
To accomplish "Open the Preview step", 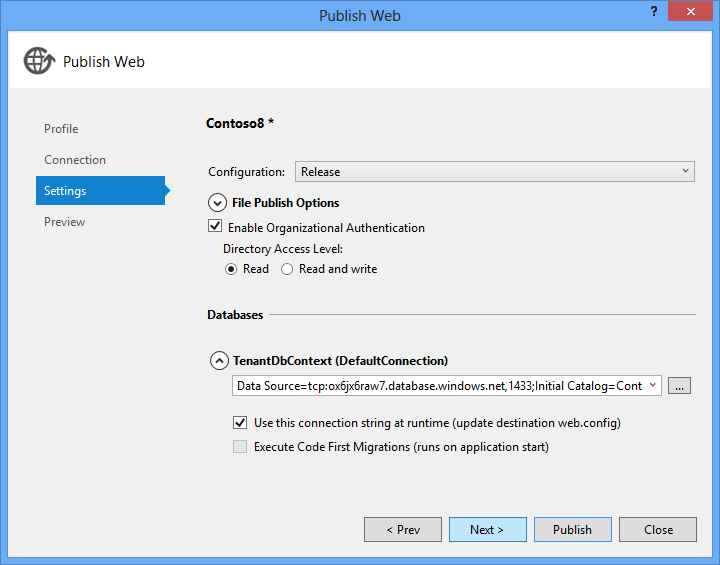I will pyautogui.click(x=64, y=222).
